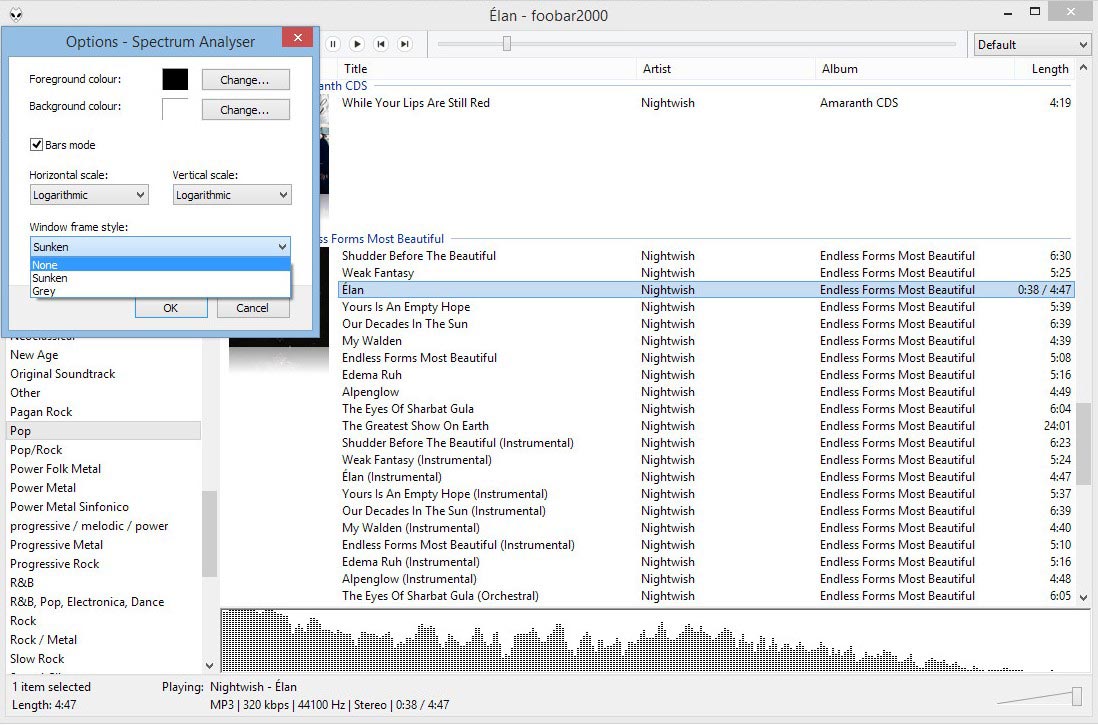The height and width of the screenshot is (725, 1098).
Task: Click the black Foreground colour swatch
Action: [x=174, y=79]
